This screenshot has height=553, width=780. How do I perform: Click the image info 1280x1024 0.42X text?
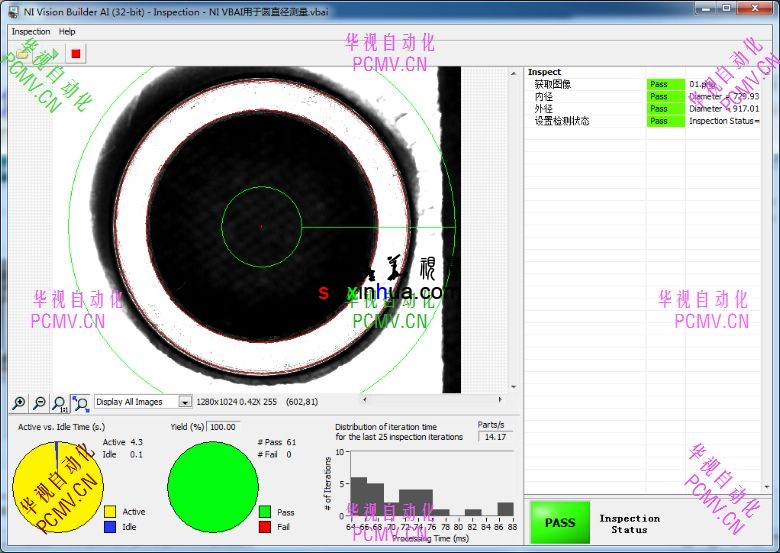[x=236, y=401]
